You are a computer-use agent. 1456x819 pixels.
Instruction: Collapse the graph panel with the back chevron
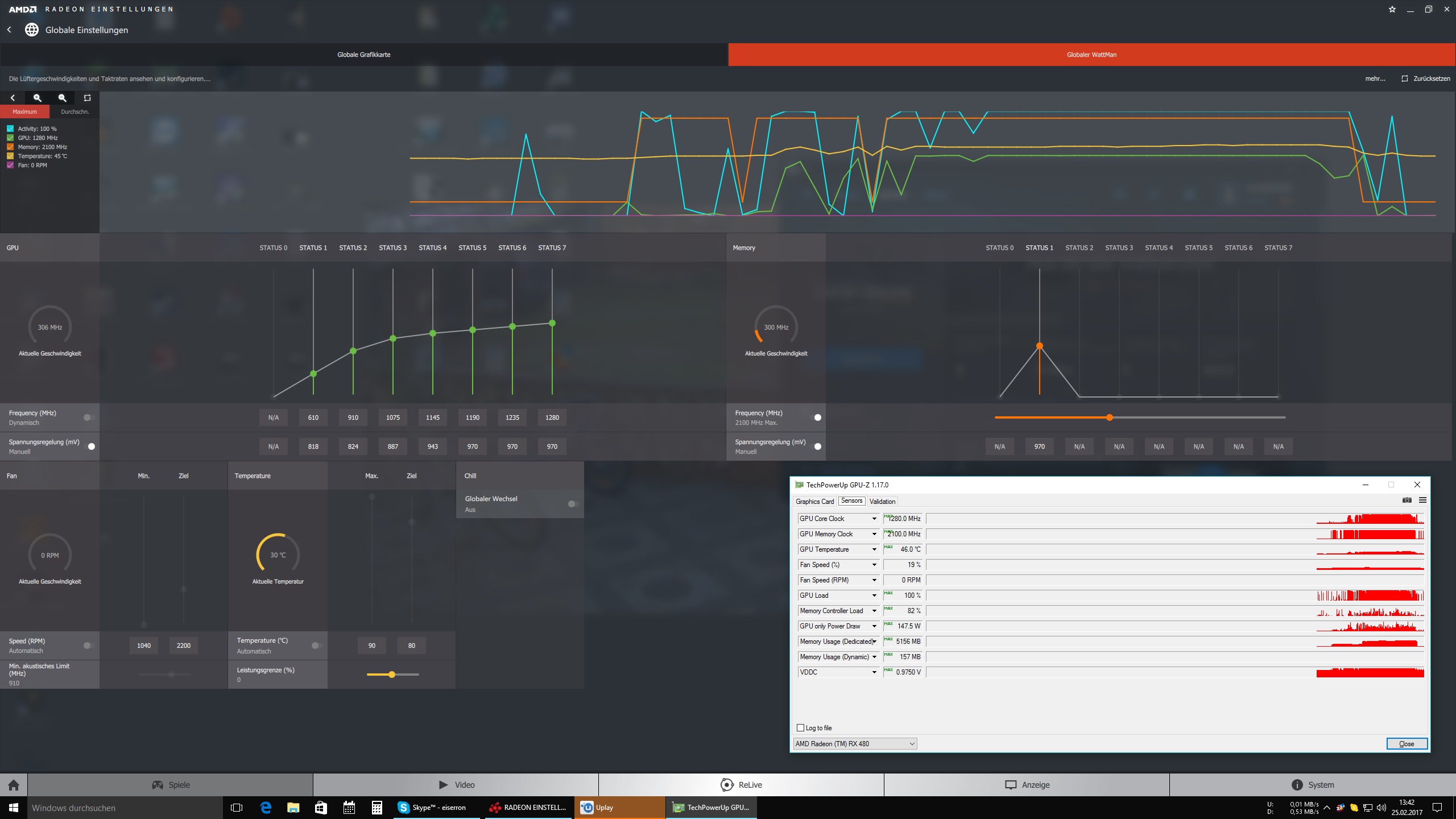[13, 98]
